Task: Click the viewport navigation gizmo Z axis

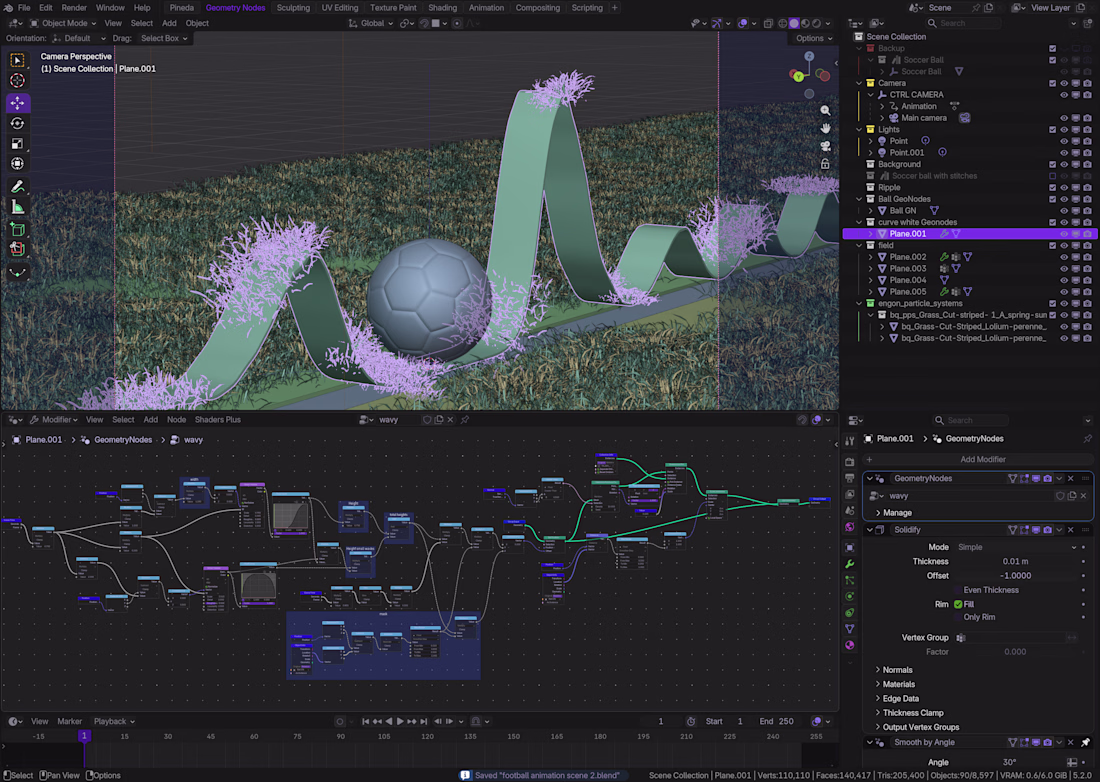Action: pyautogui.click(x=809, y=56)
